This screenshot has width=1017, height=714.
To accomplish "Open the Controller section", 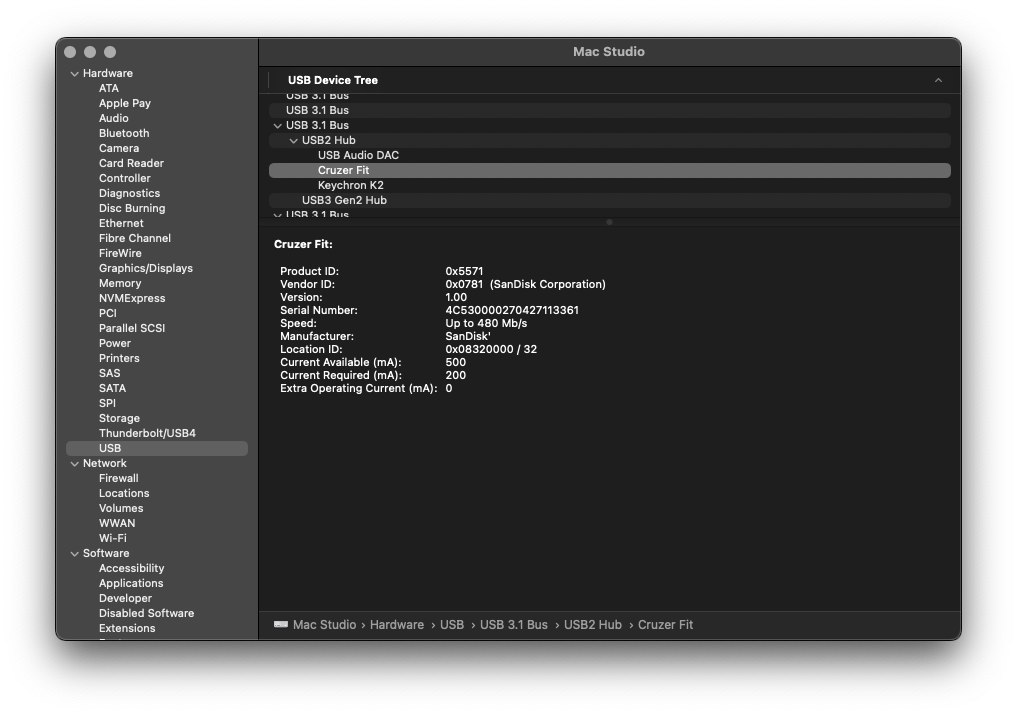I will tap(125, 178).
